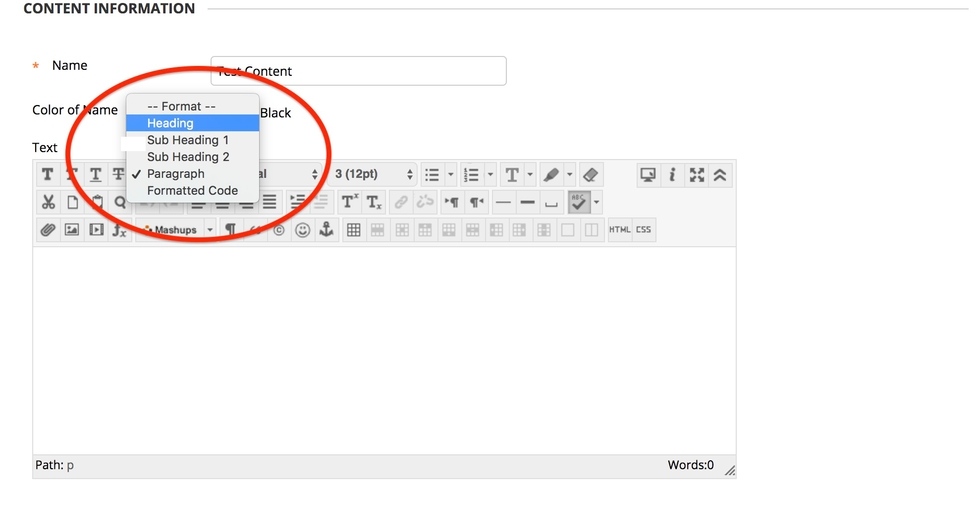The height and width of the screenshot is (508, 979).
Task: Toggle fullscreen editor mode
Action: click(x=697, y=175)
